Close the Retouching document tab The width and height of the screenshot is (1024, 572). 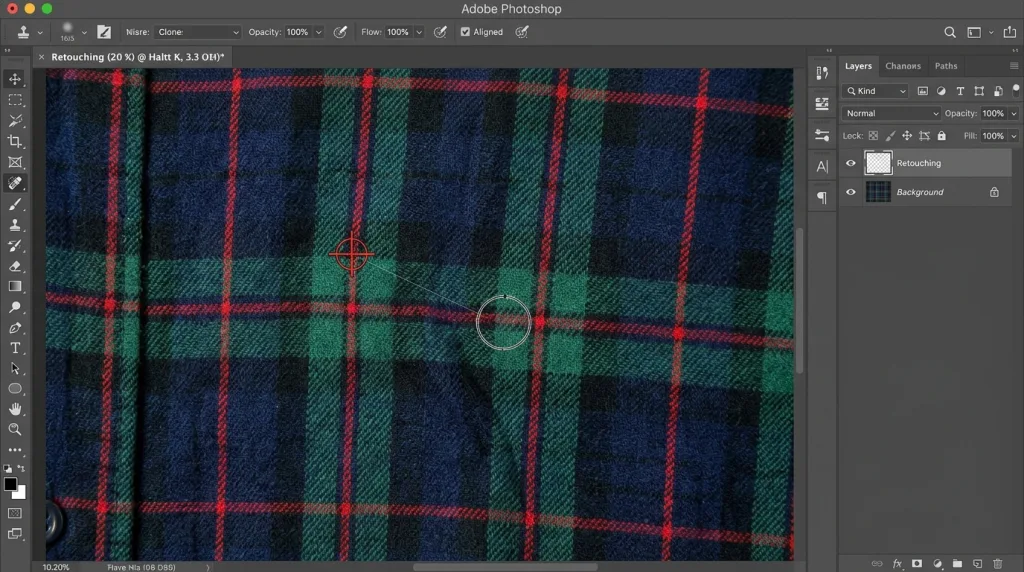click(41, 57)
